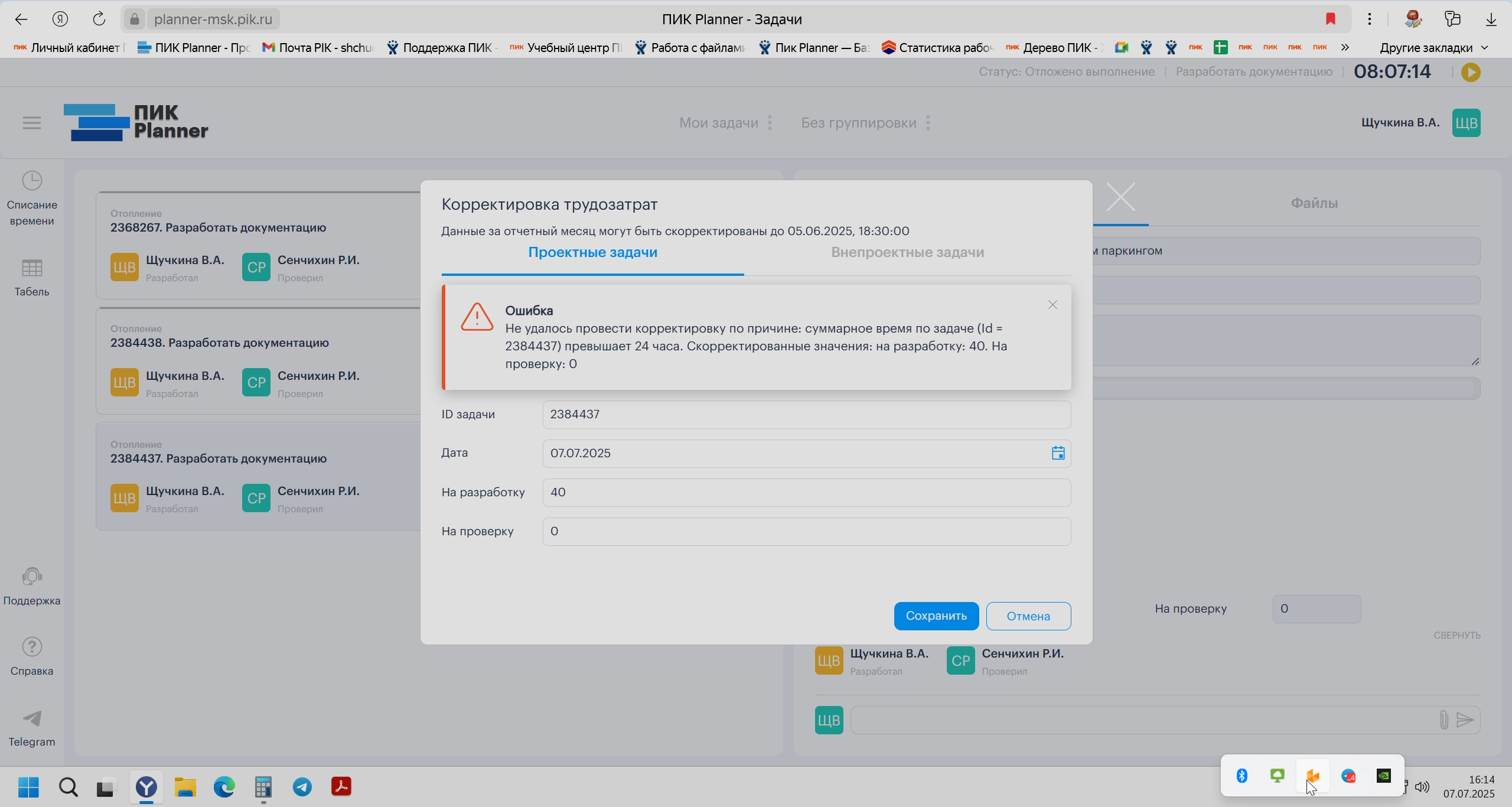Select task 2384437 card

click(258, 476)
